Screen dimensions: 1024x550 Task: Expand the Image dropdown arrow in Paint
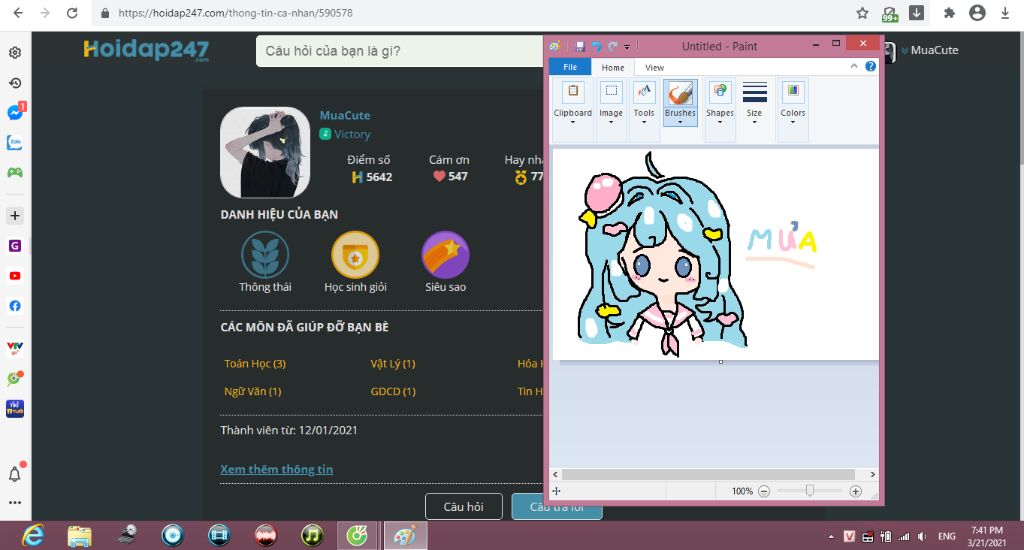[611, 122]
